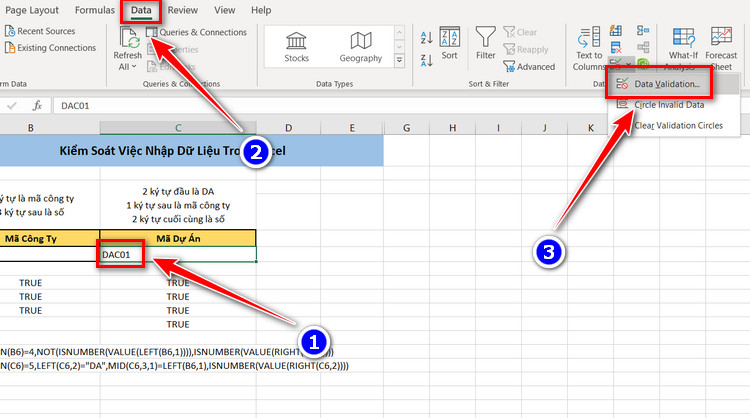Open the Data ribbon tab

pos(141,10)
